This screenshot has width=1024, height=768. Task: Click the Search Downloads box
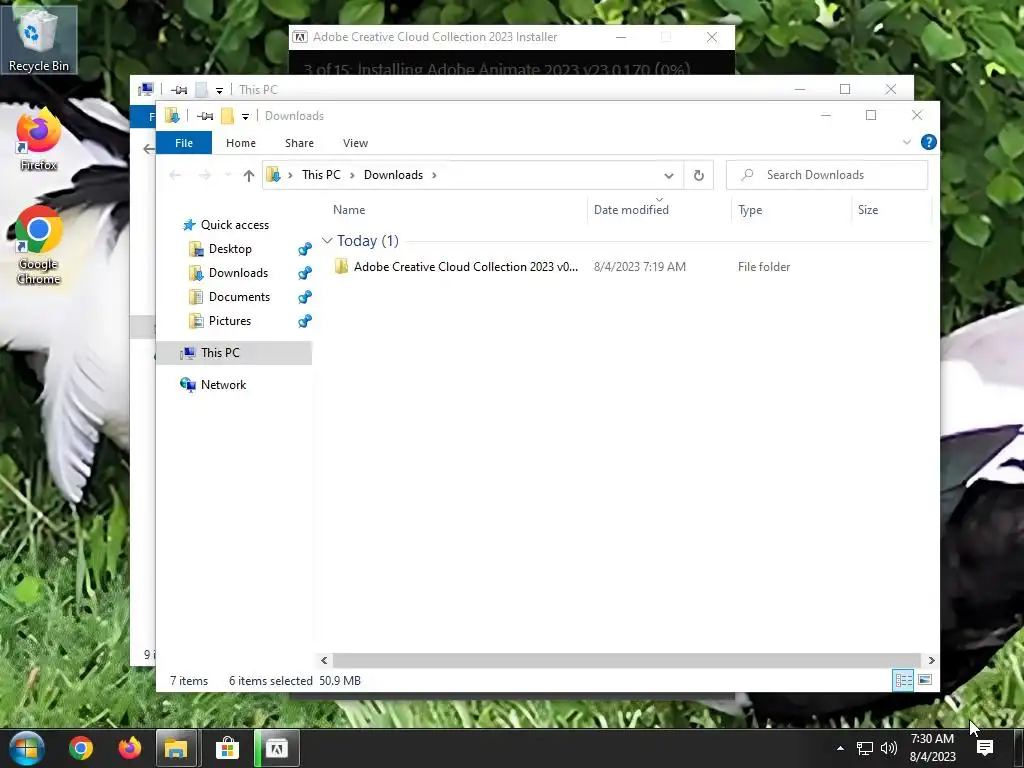click(827, 175)
